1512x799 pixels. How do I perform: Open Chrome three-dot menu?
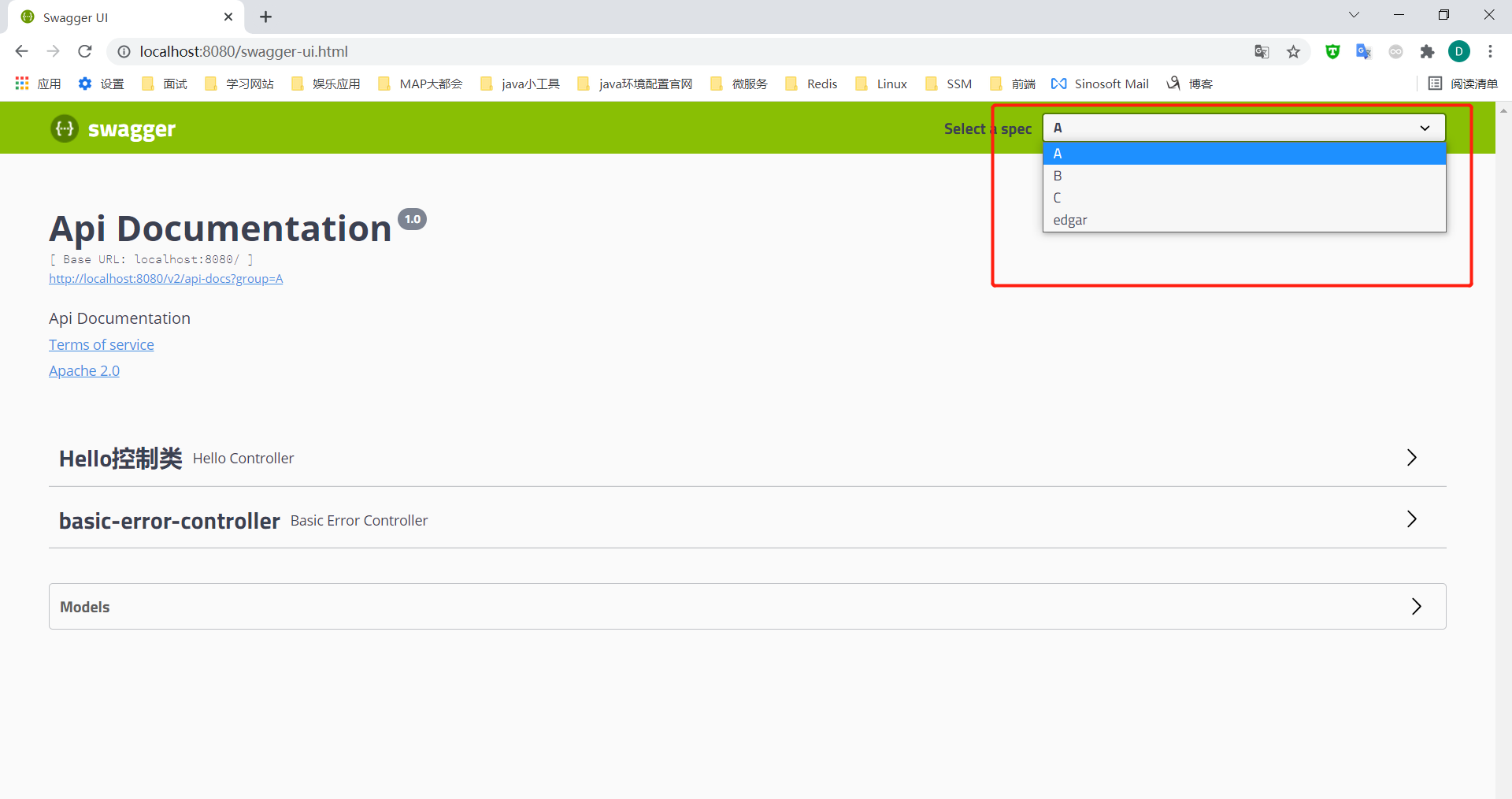(x=1490, y=52)
